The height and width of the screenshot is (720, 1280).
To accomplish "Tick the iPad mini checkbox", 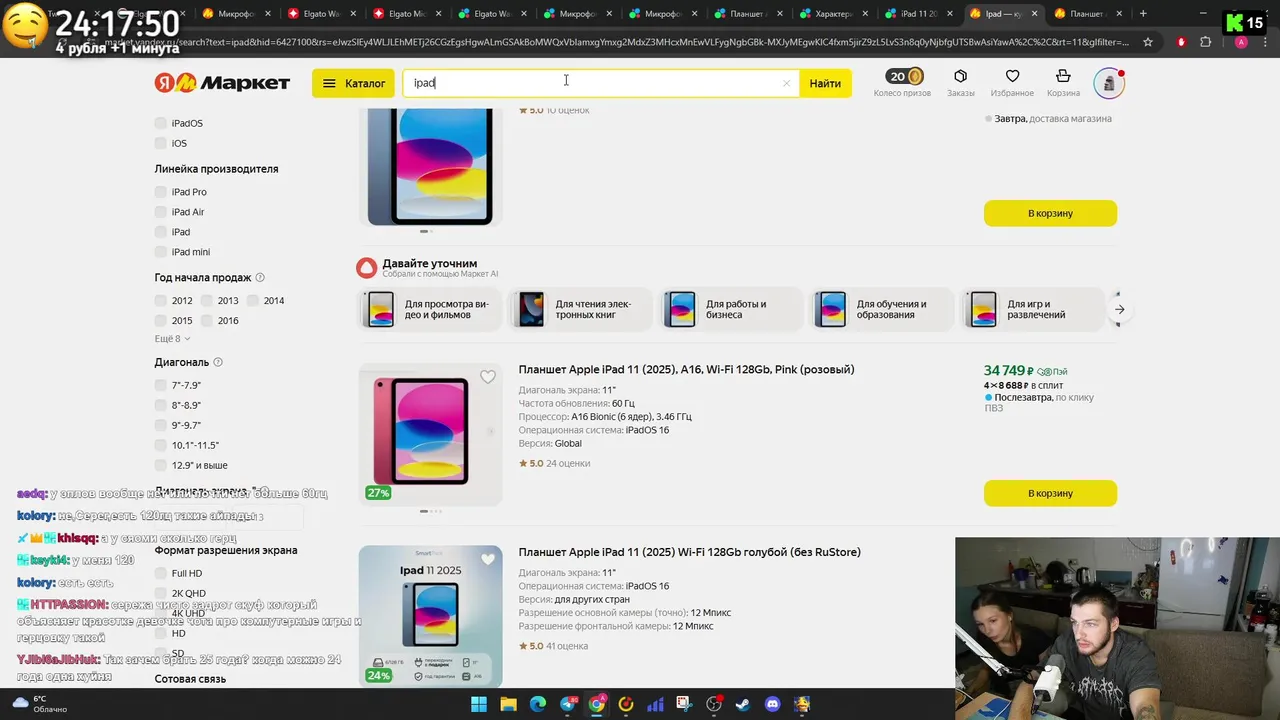I will point(160,252).
